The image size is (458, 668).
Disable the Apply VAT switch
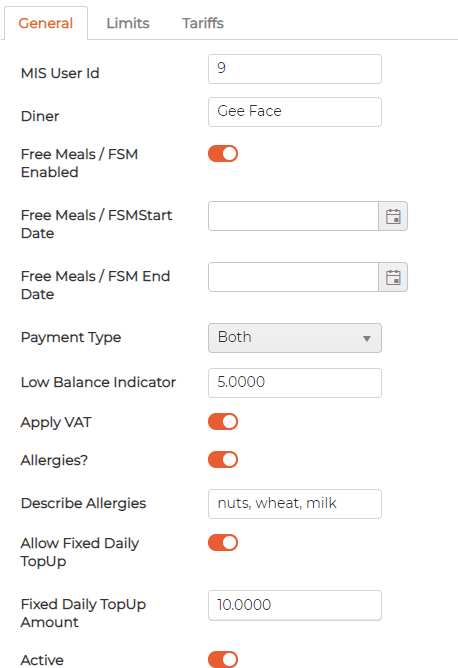click(x=223, y=422)
